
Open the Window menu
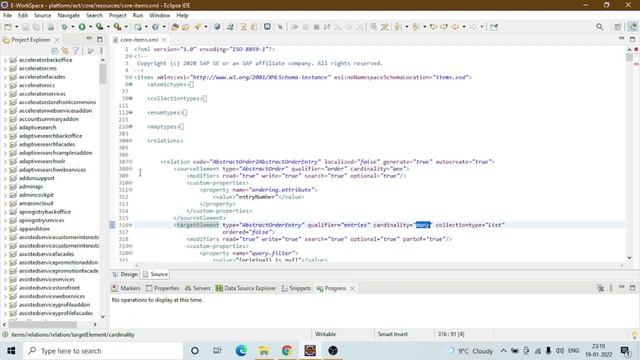pyautogui.click(x=159, y=15)
